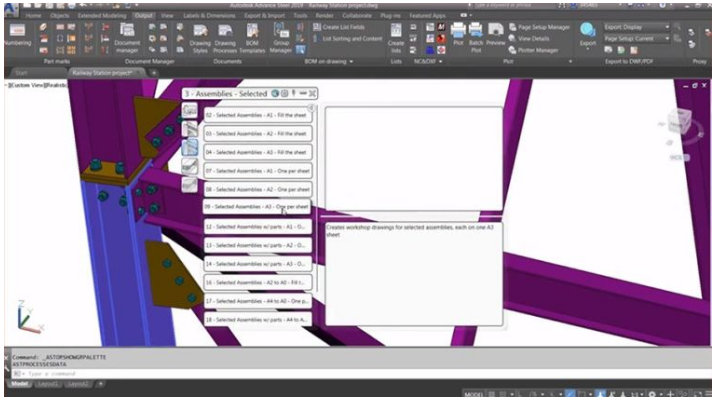Open the Plug-ins ribbon tab
717x402 pixels.
pyautogui.click(x=390, y=16)
